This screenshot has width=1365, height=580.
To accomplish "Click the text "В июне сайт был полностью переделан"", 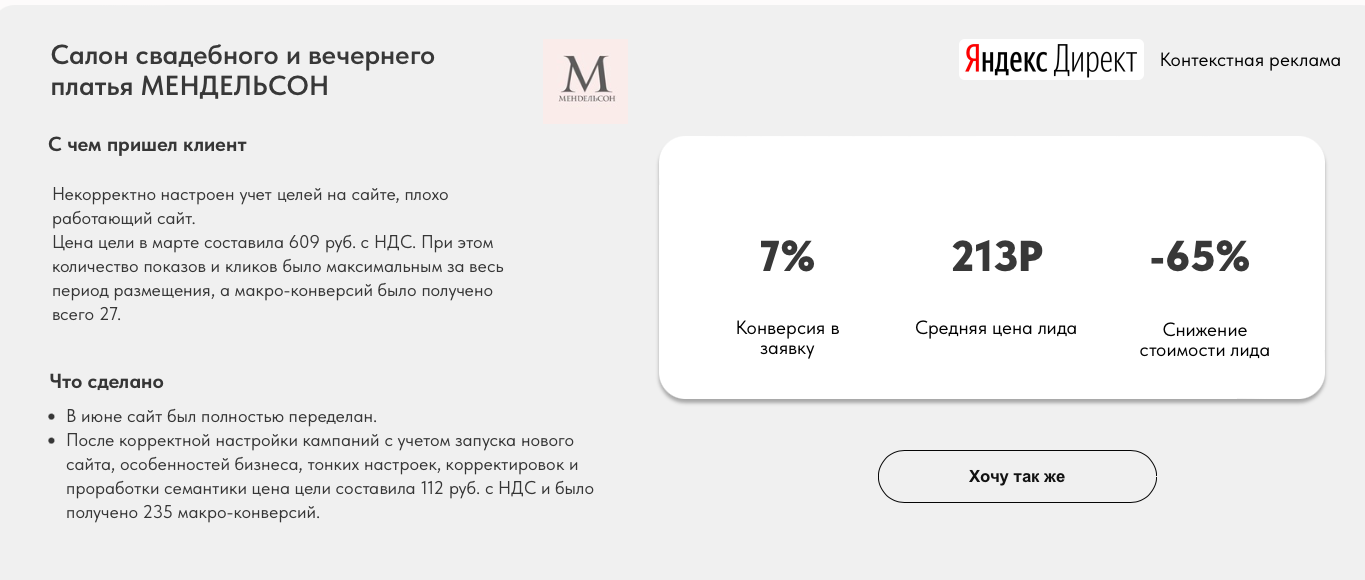I will point(221,416).
